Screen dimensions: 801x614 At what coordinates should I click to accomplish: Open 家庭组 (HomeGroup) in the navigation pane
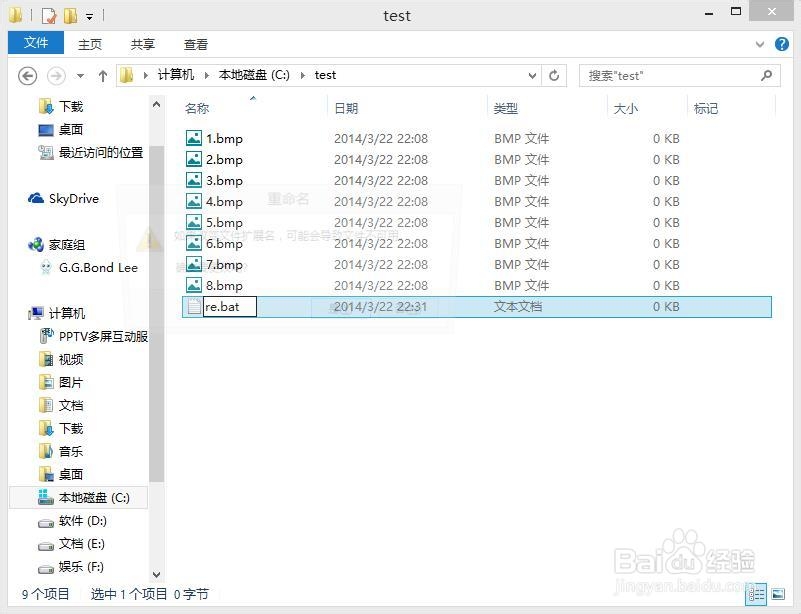pyautogui.click(x=65, y=243)
